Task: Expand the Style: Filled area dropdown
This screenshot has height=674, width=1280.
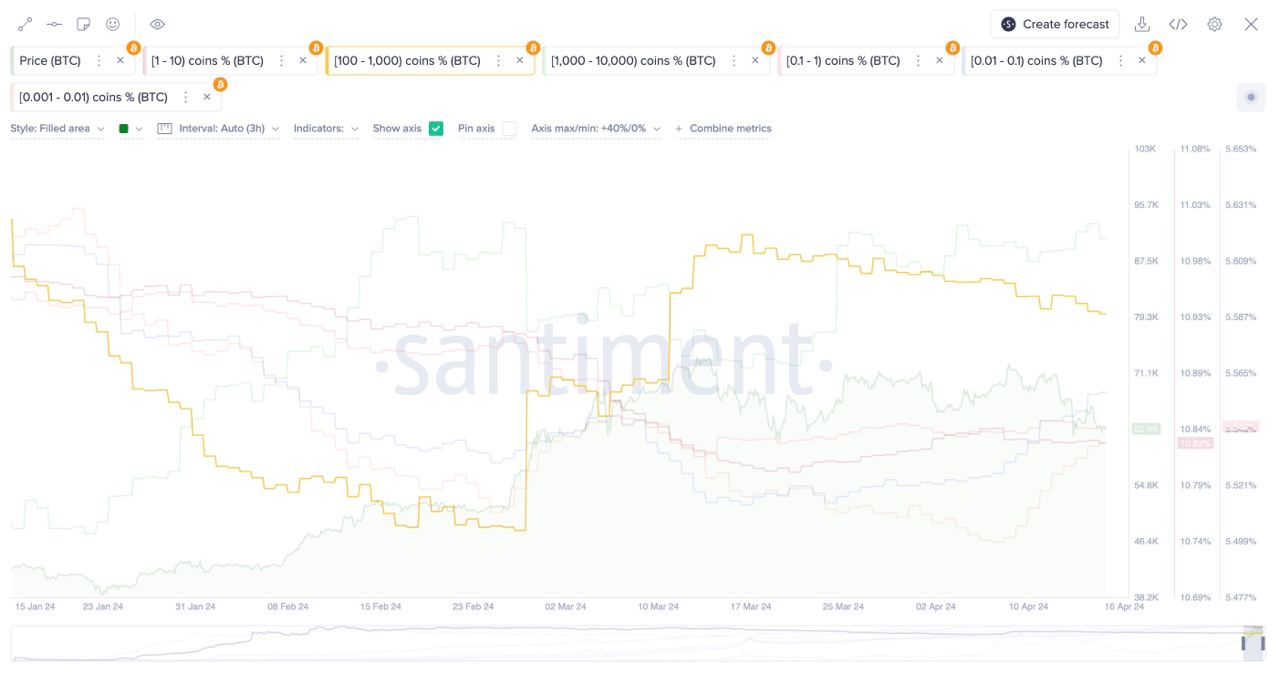Action: (57, 128)
